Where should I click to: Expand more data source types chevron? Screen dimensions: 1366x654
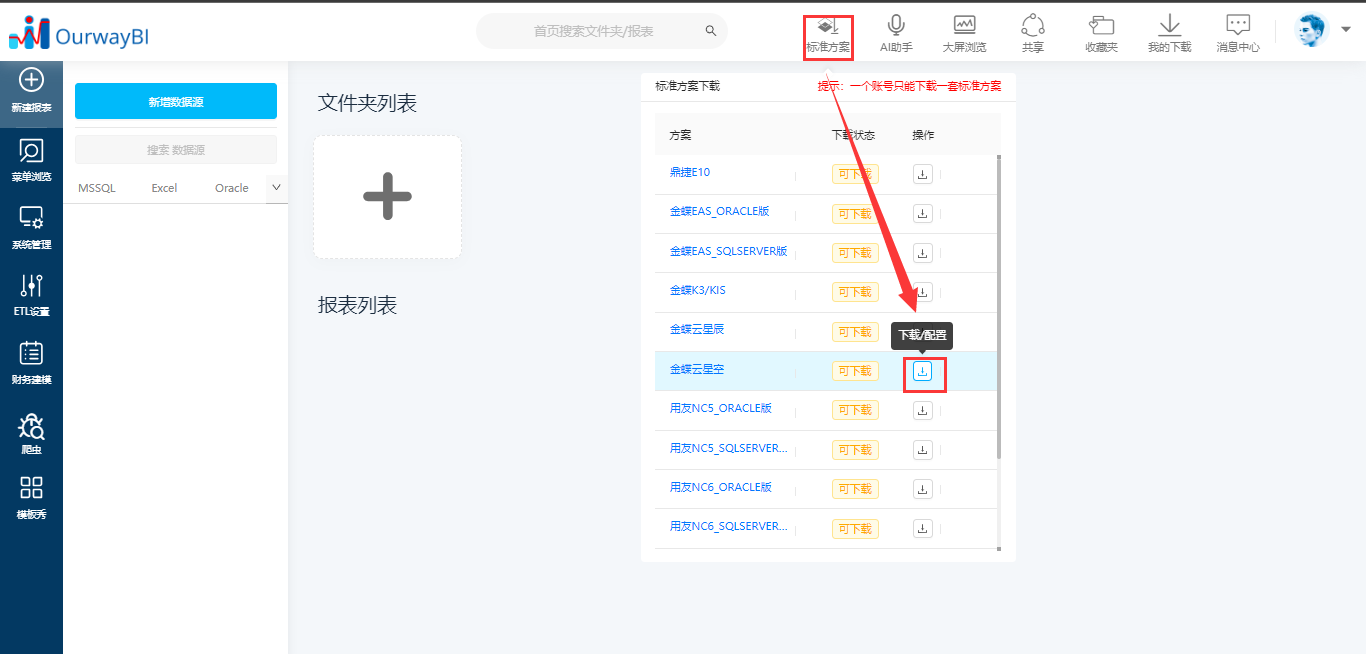click(x=277, y=187)
